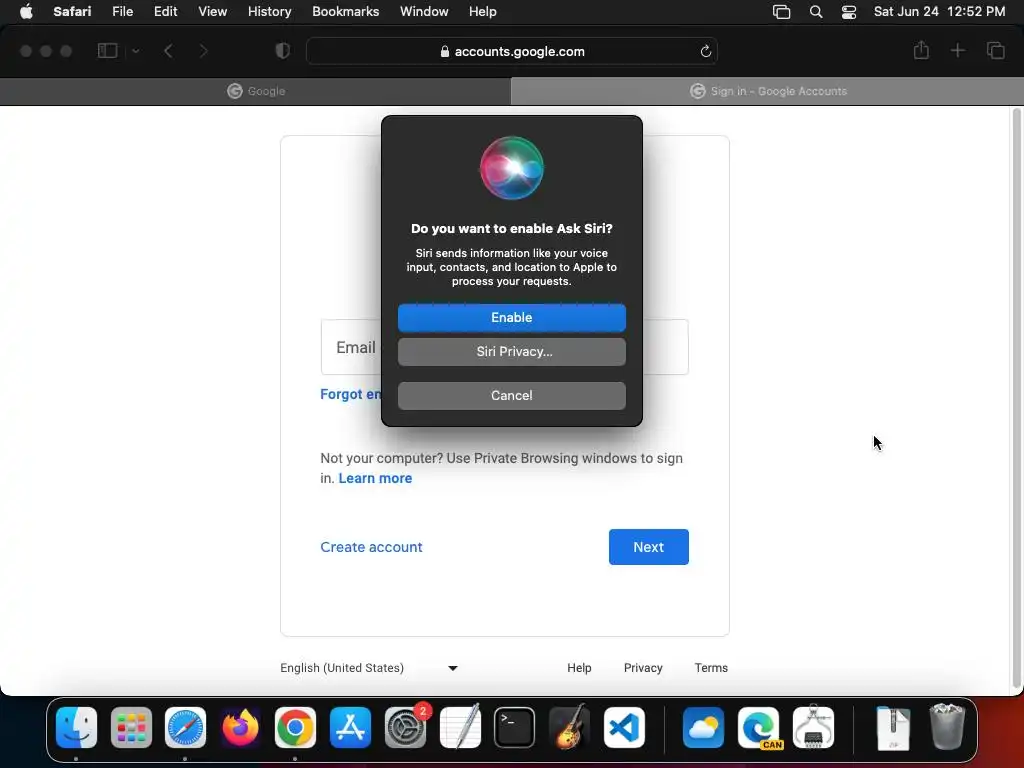This screenshot has width=1024, height=768.
Task: Click Enable in the Siri dialog
Action: click(x=511, y=317)
